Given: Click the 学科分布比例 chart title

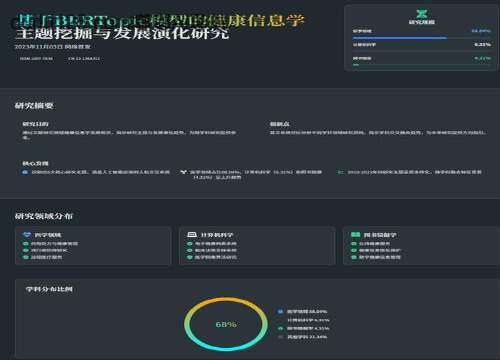Looking at the screenshot, I should click(x=49, y=289).
